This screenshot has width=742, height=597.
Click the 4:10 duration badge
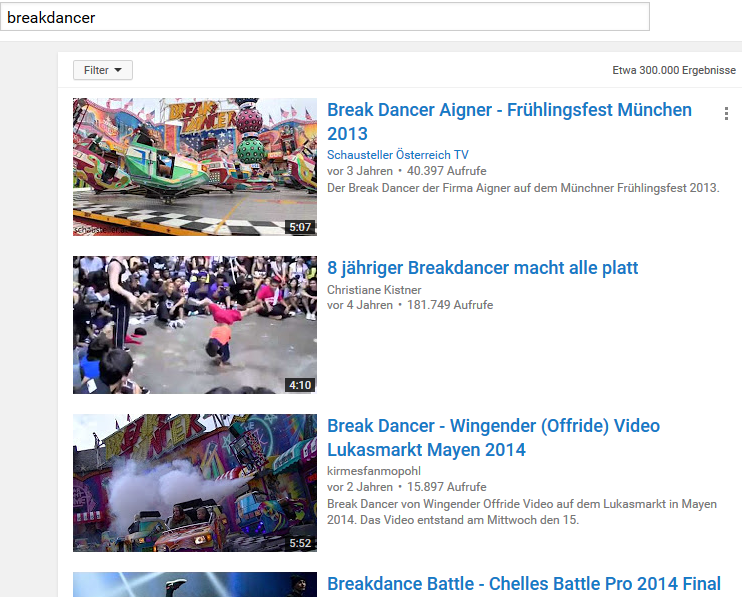point(300,384)
